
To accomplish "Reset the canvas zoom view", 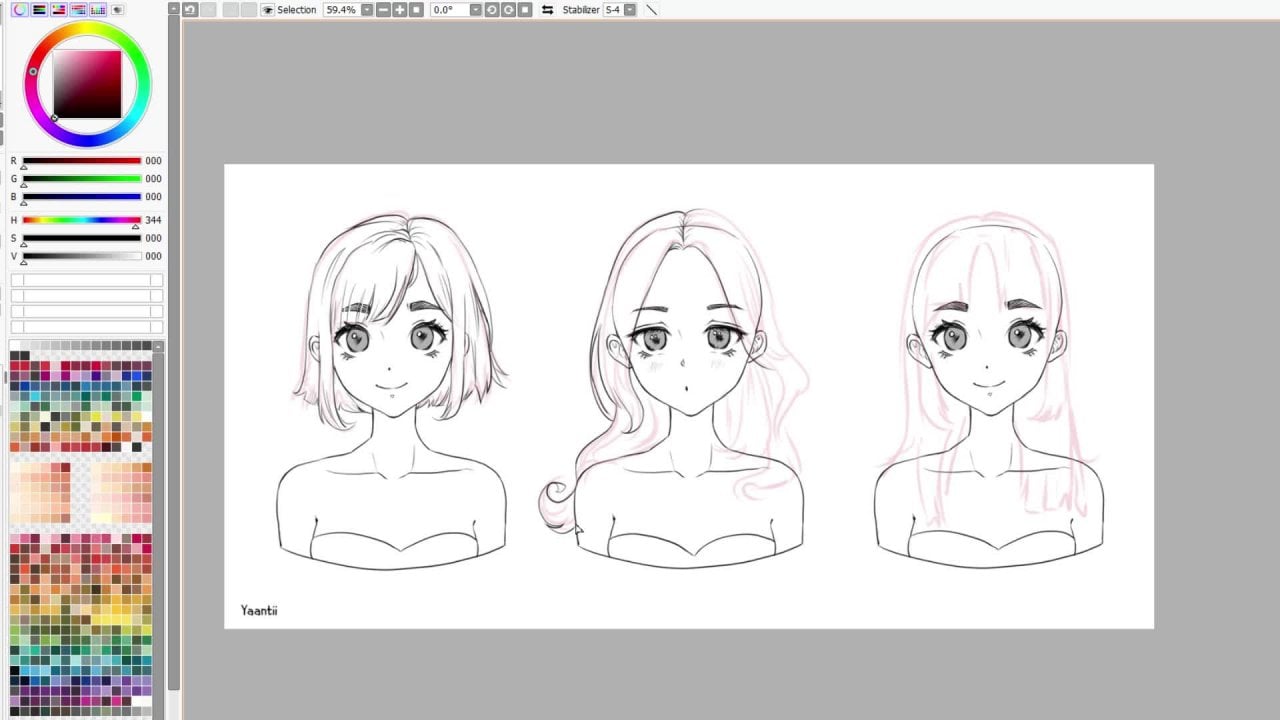I will pyautogui.click(x=416, y=9).
